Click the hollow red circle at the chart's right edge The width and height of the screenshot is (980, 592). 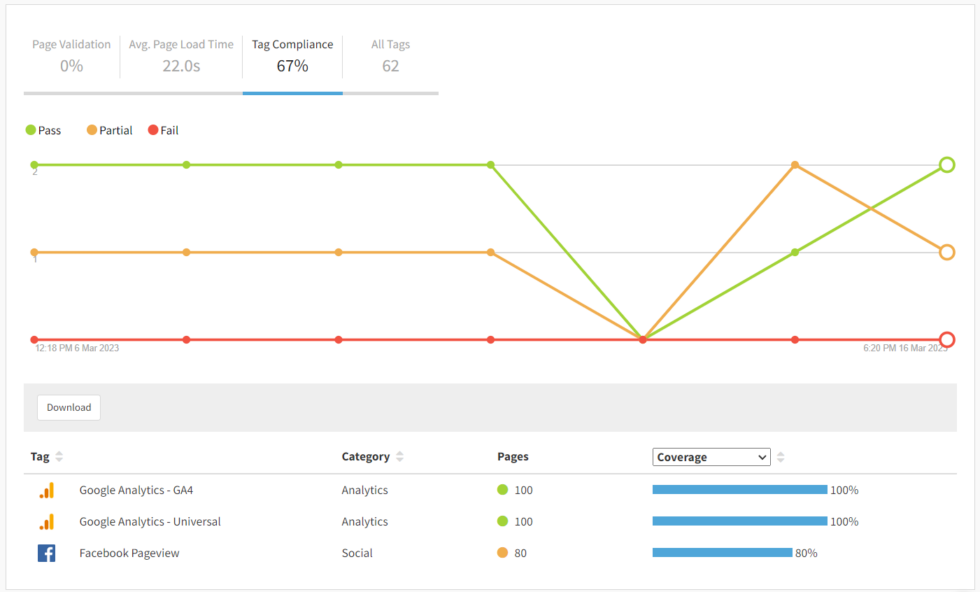(947, 338)
